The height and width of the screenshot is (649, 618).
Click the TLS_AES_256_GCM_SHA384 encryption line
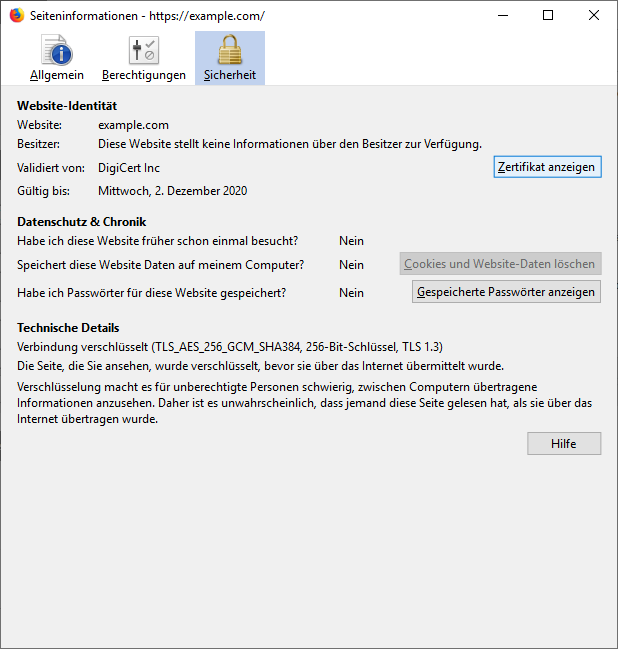(230, 347)
